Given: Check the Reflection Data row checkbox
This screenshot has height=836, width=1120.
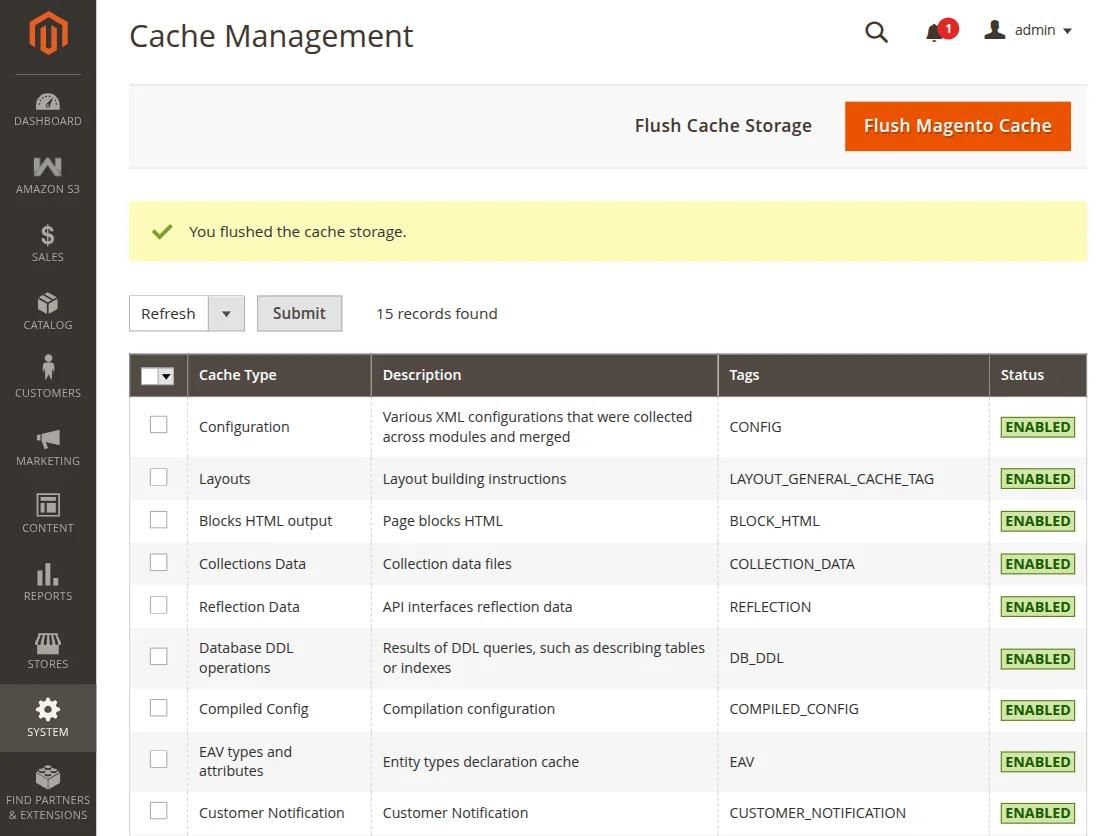Looking at the screenshot, I should [158, 605].
